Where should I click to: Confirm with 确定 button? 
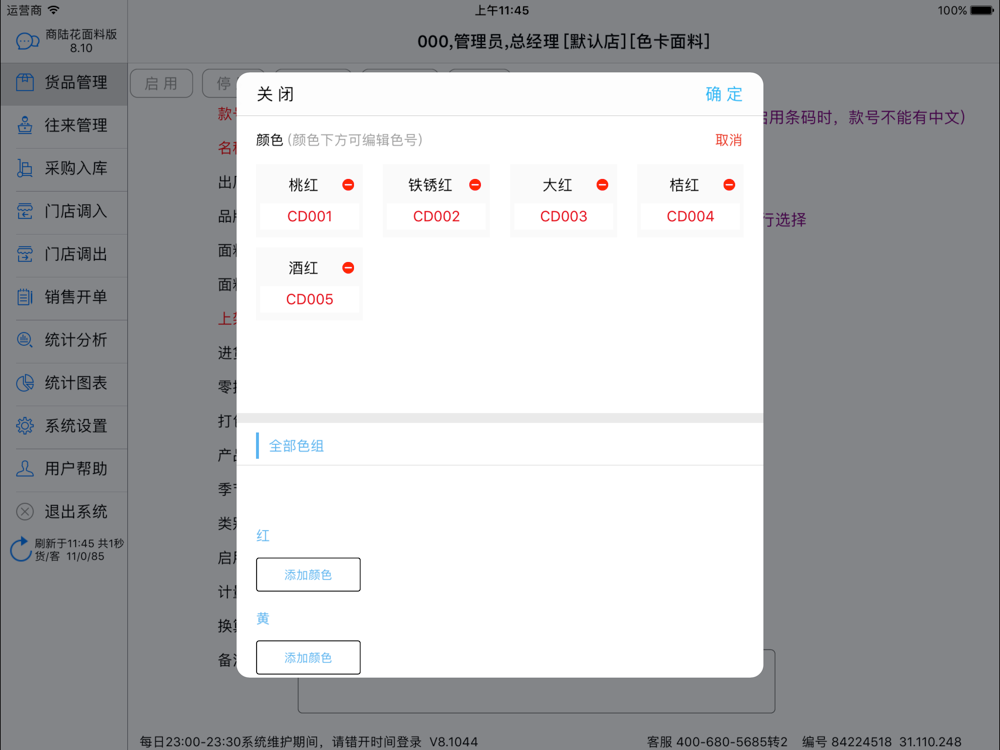tap(724, 94)
